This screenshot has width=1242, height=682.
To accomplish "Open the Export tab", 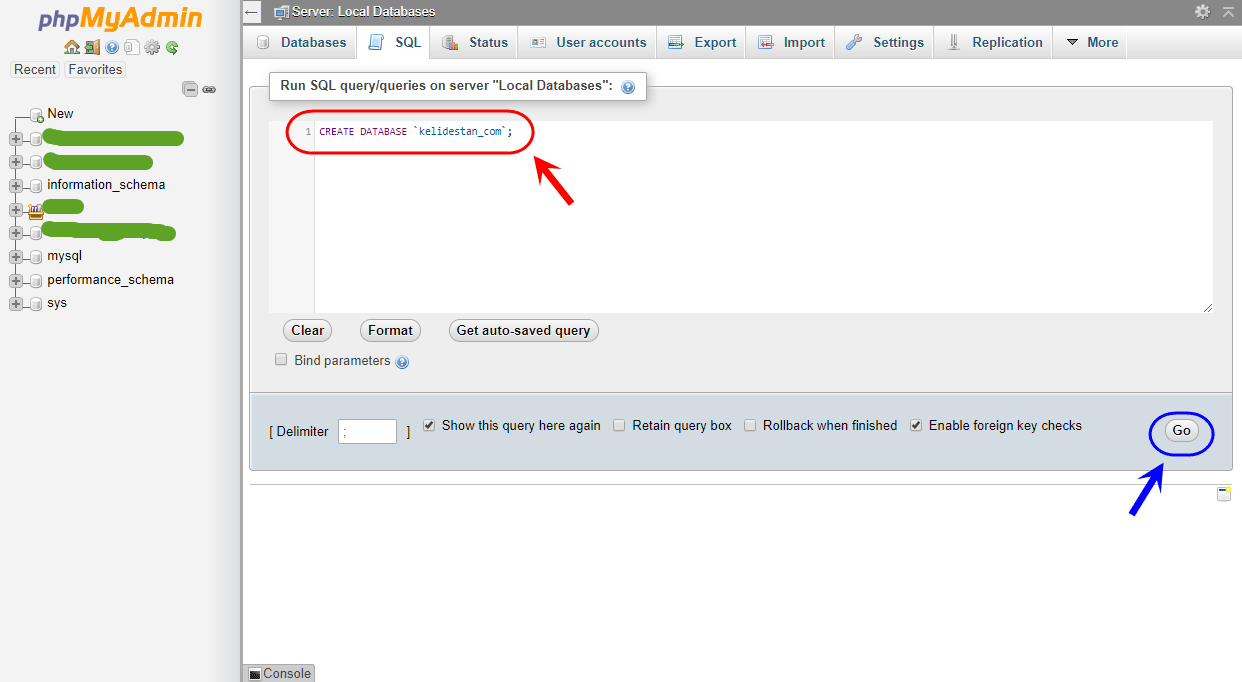I will (x=702, y=42).
